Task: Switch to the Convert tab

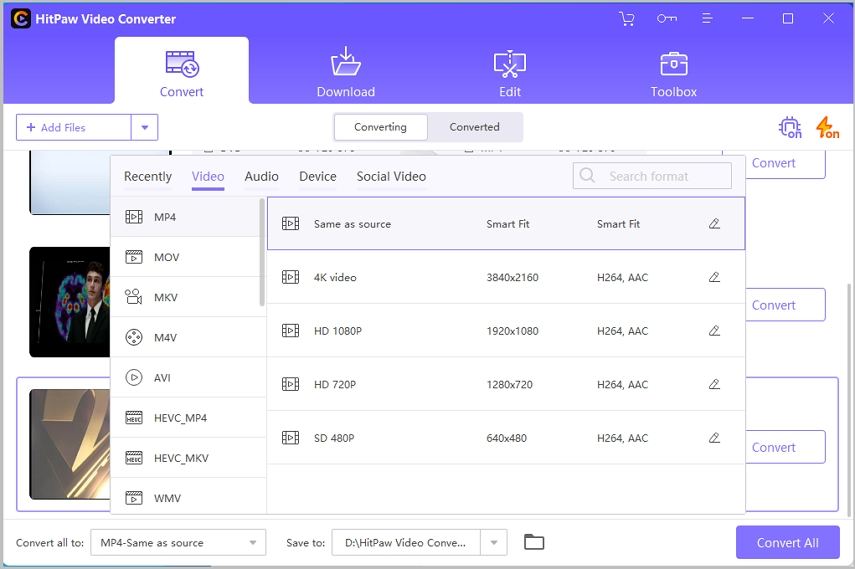Action: point(182,71)
